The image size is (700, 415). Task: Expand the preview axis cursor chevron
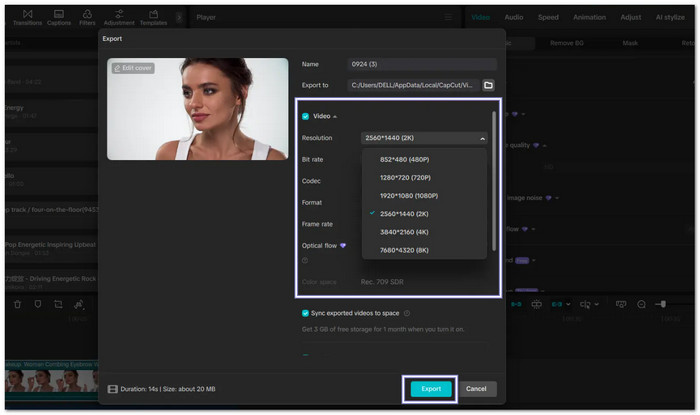pos(597,304)
